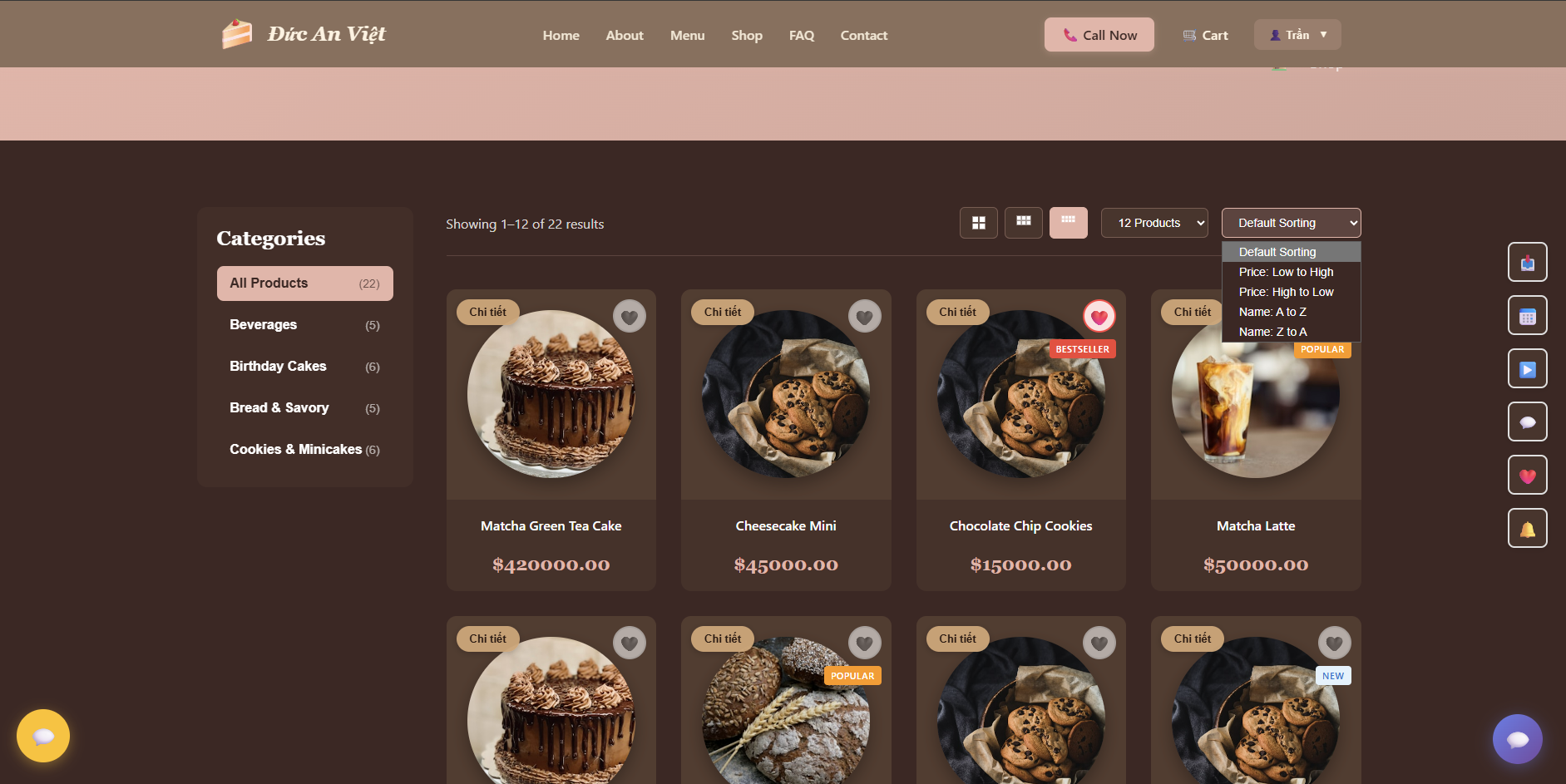Open the wishlist heart icon in right sidebar
Screen dimensions: 1566x784
[1528, 476]
